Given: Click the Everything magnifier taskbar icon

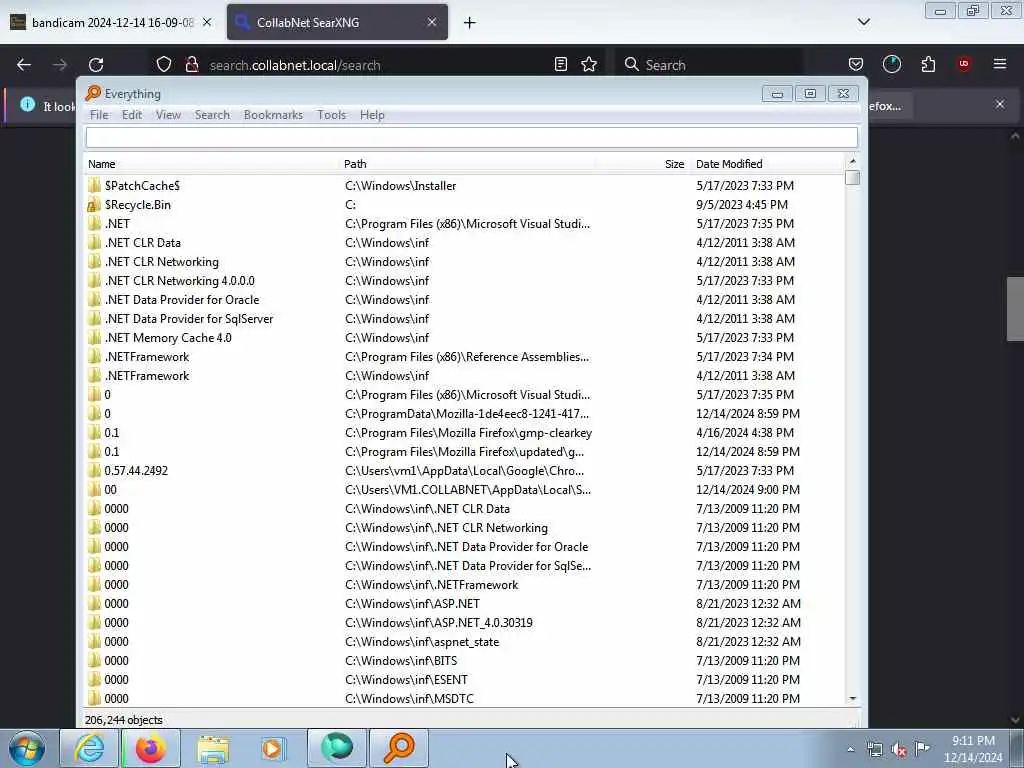Looking at the screenshot, I should click(399, 748).
